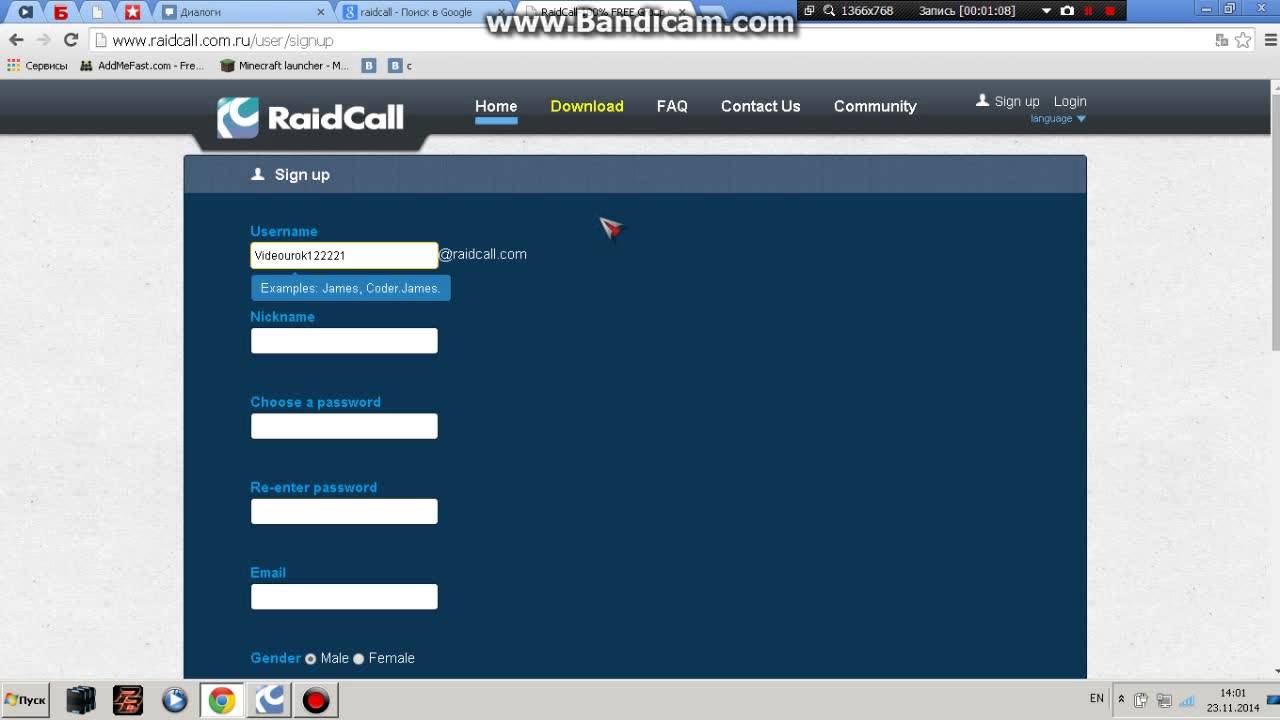Reload the page with the refresh icon

pos(70,40)
